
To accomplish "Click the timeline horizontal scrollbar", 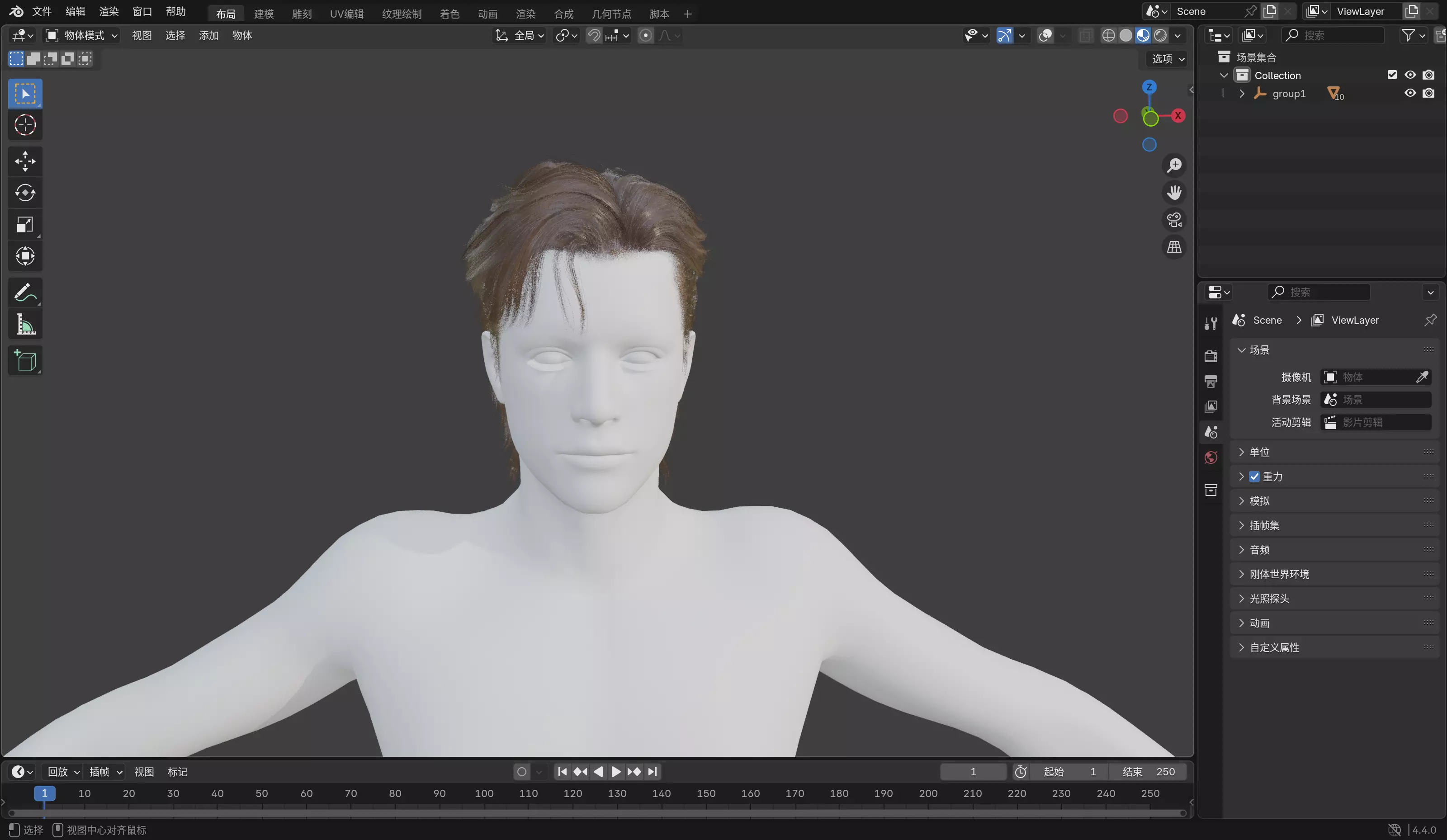I will (597, 812).
